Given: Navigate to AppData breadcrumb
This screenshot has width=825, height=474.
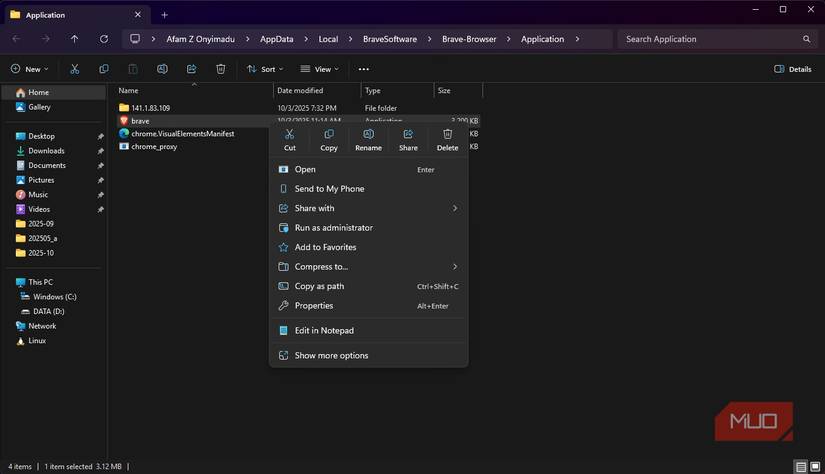Looking at the screenshot, I should click(276, 39).
